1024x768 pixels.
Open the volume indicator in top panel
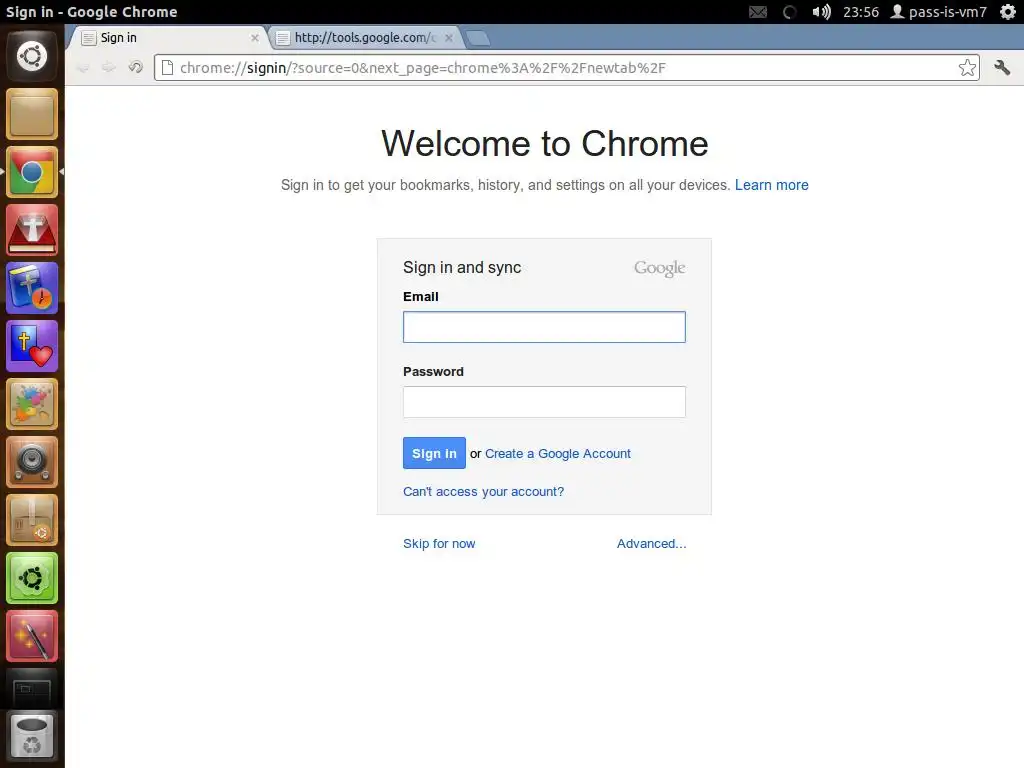821,12
